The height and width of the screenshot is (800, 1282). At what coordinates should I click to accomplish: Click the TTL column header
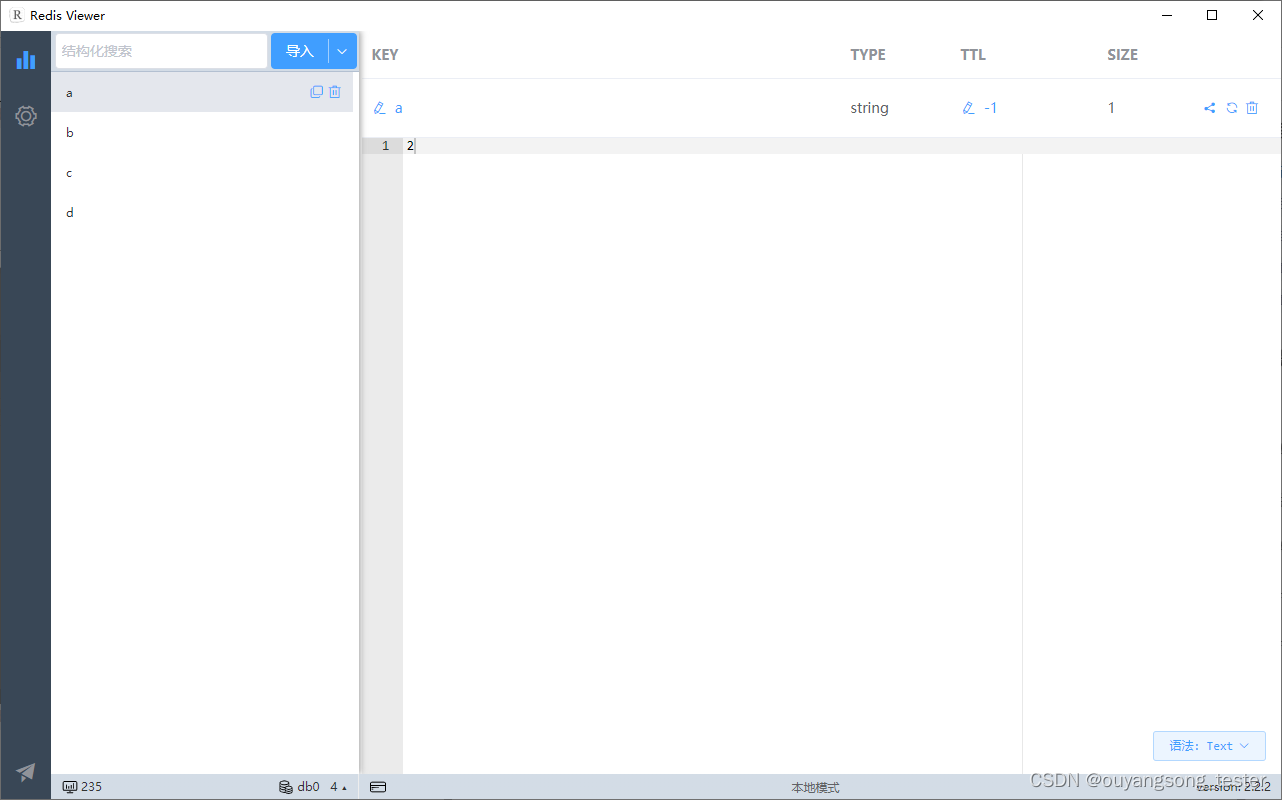973,55
